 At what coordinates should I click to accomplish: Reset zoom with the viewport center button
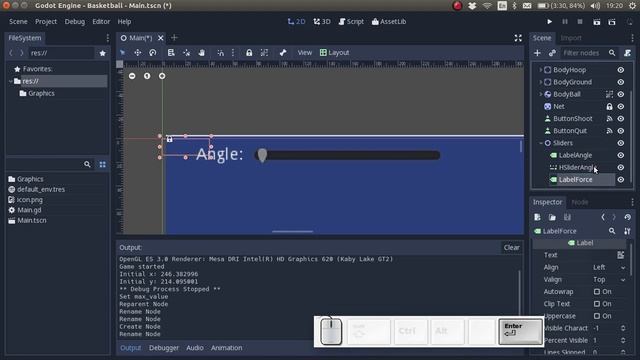pos(147,76)
